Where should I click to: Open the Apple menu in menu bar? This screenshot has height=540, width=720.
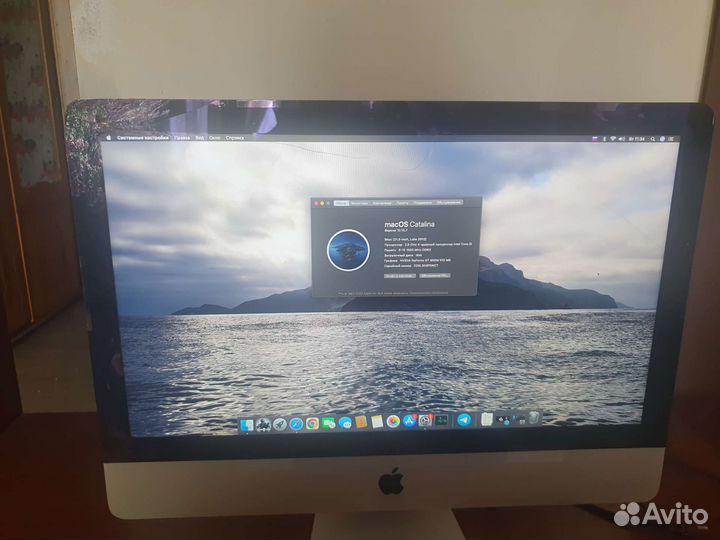[109, 137]
